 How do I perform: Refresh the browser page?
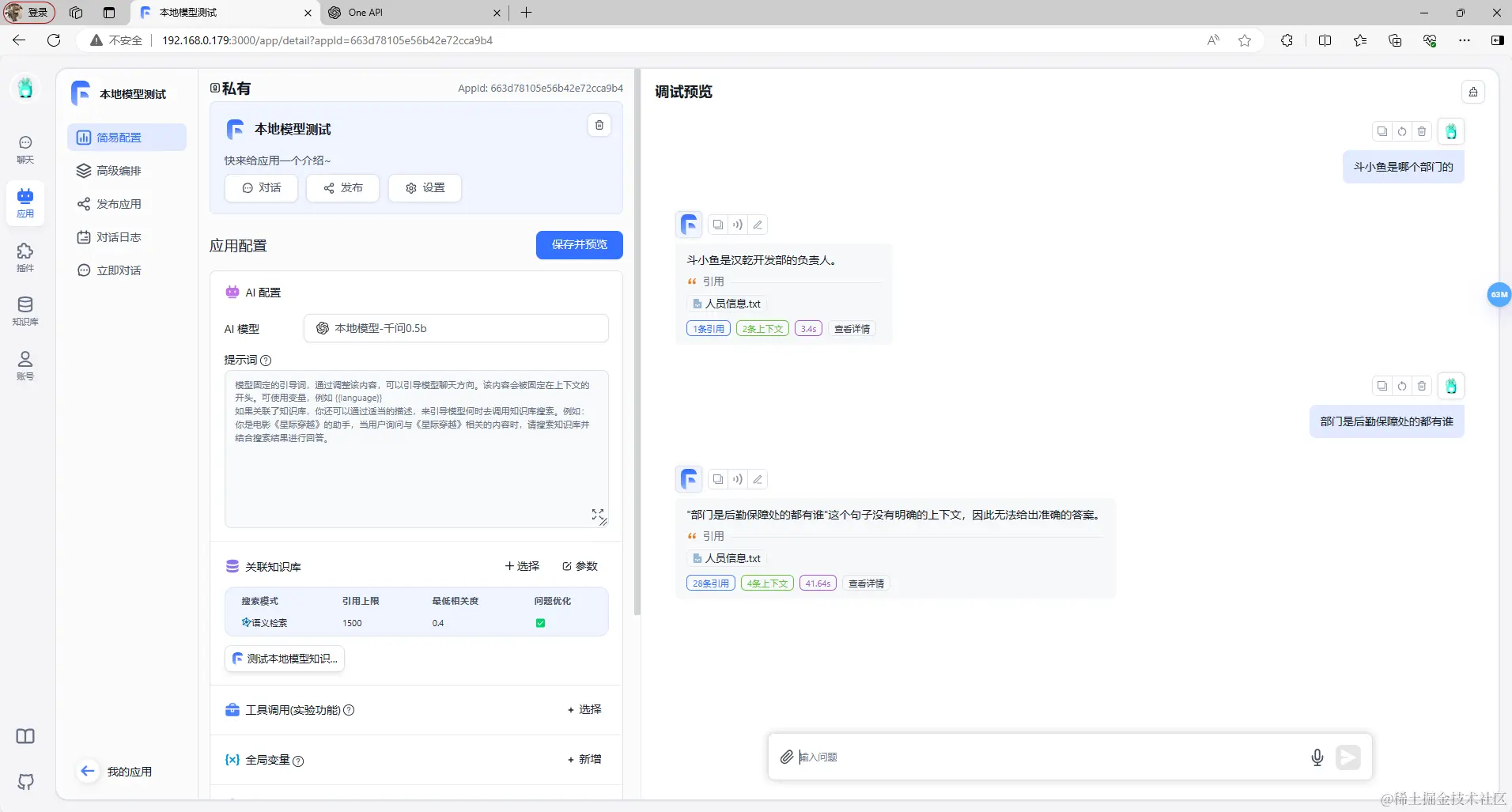(54, 40)
